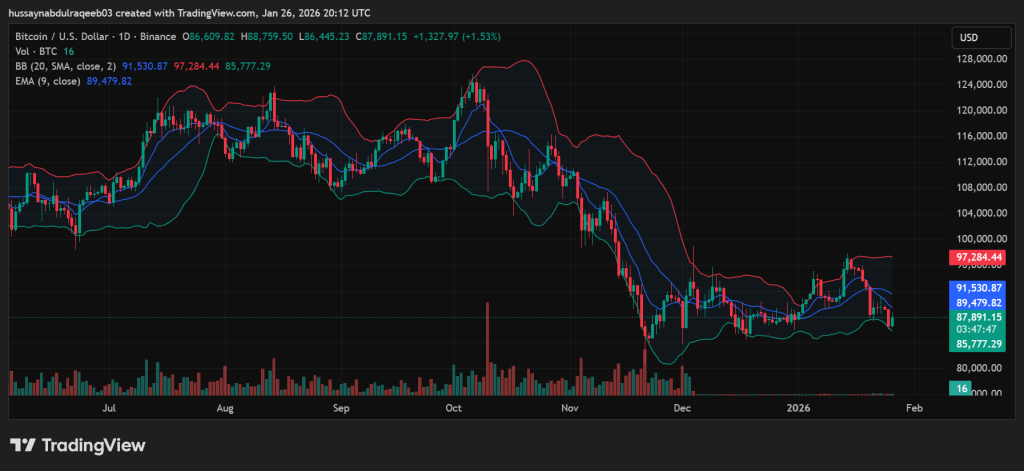Click the red 97,284.44 upper band price tag
The height and width of the screenshot is (471, 1024).
[979, 258]
